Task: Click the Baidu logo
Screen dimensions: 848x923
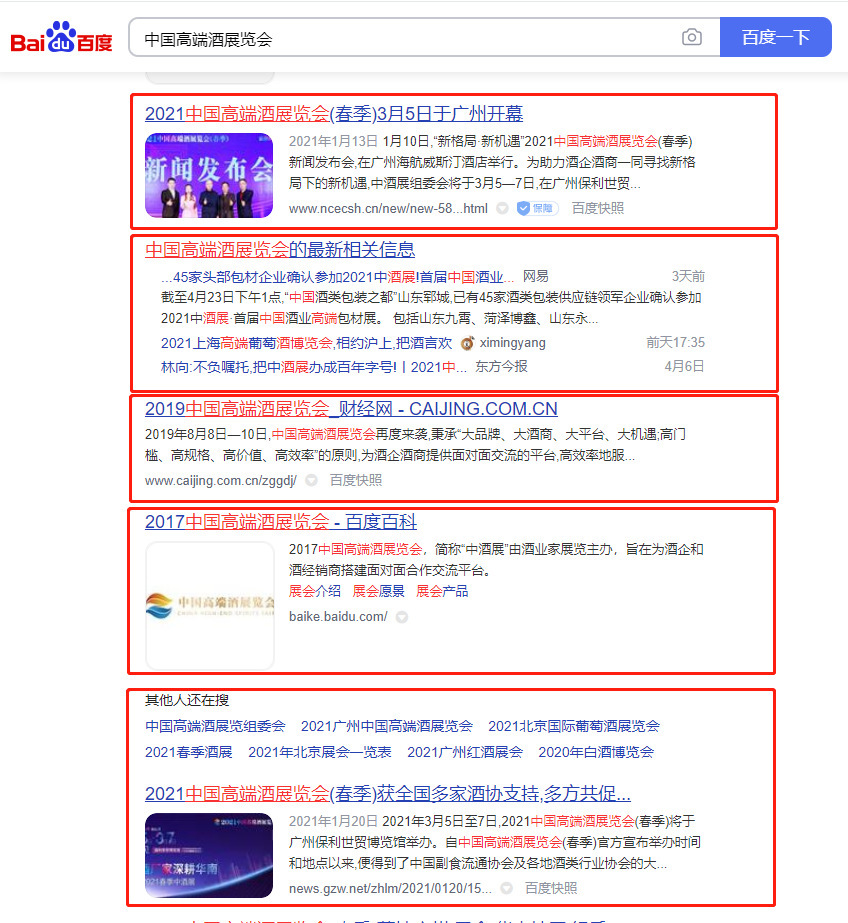Action: (61, 37)
